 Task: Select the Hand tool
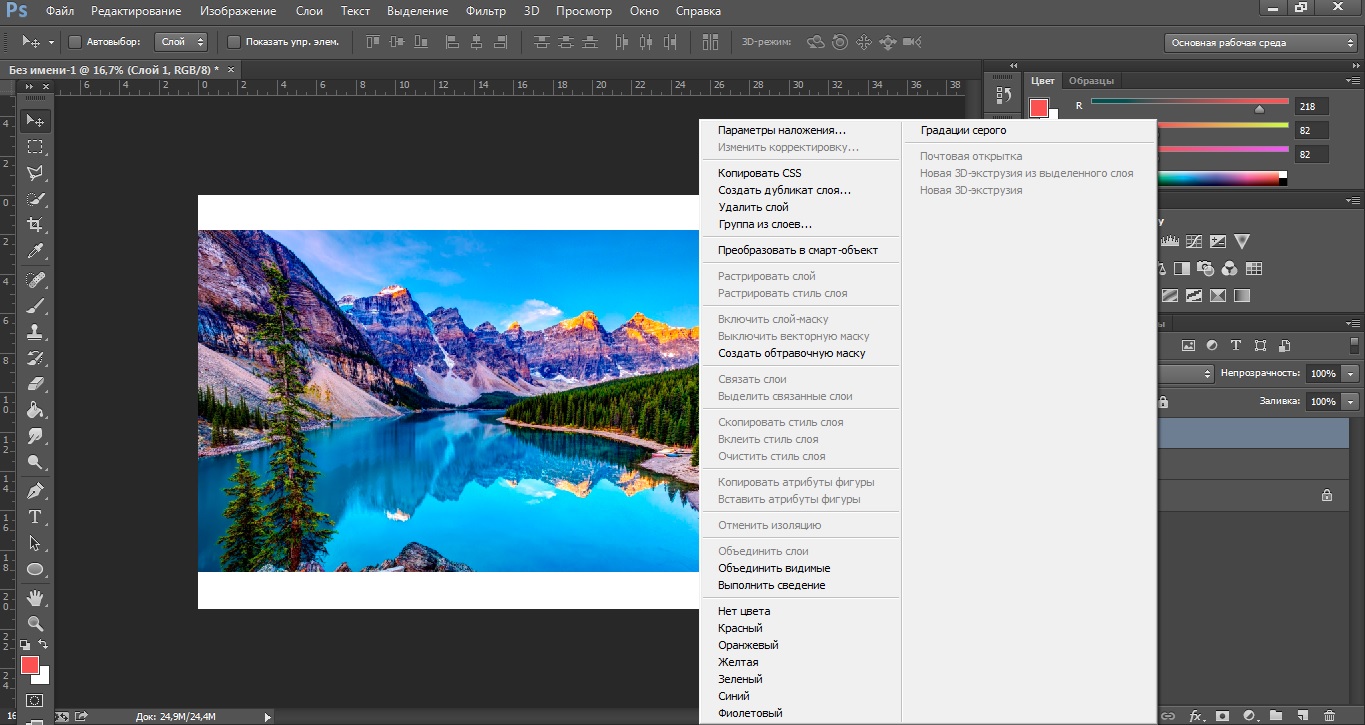(x=35, y=598)
